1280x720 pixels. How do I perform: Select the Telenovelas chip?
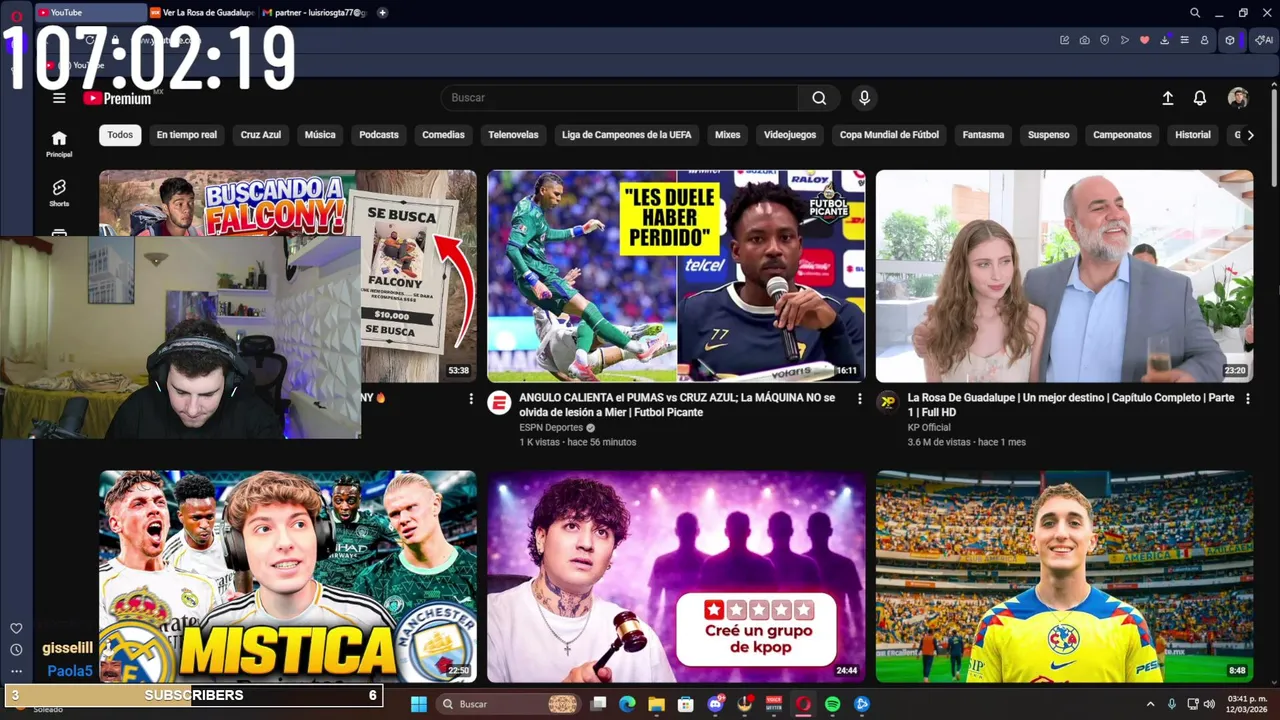[513, 135]
